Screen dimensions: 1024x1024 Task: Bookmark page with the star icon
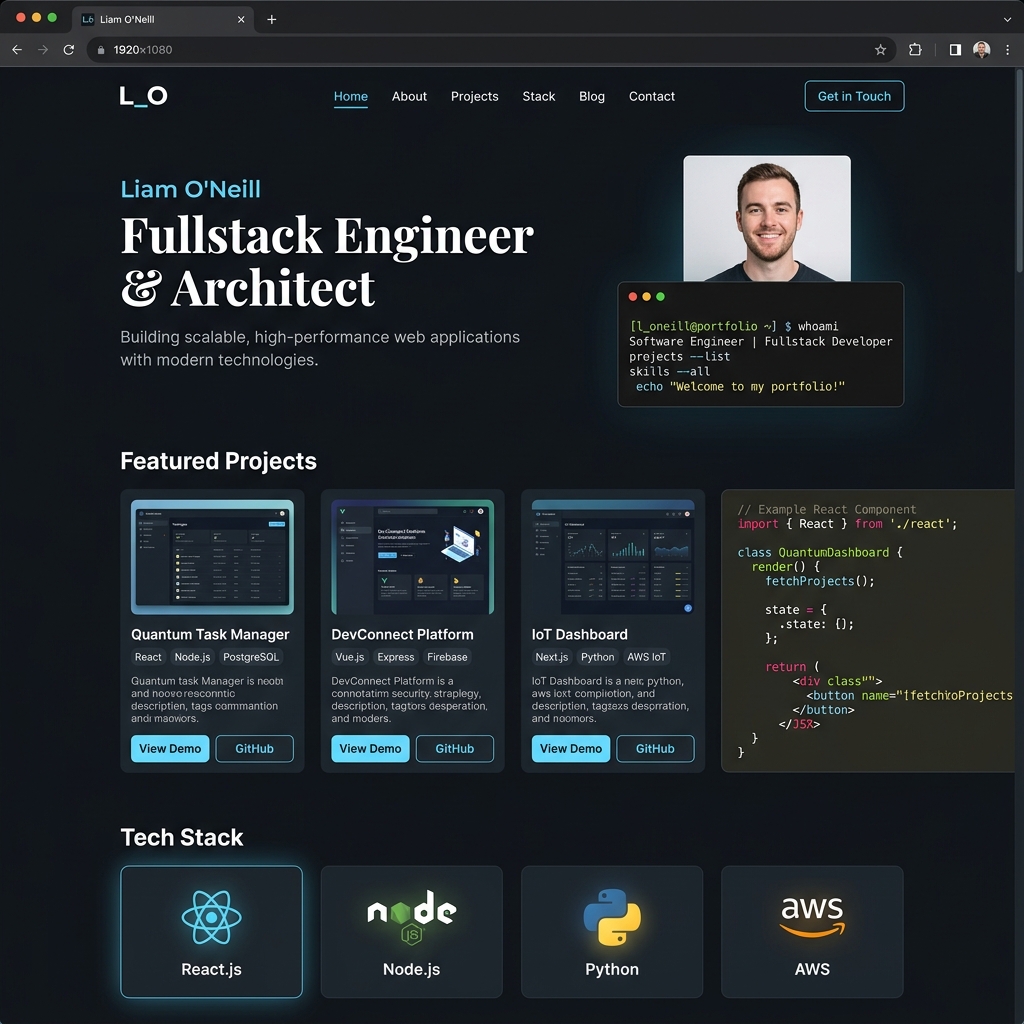(880, 50)
